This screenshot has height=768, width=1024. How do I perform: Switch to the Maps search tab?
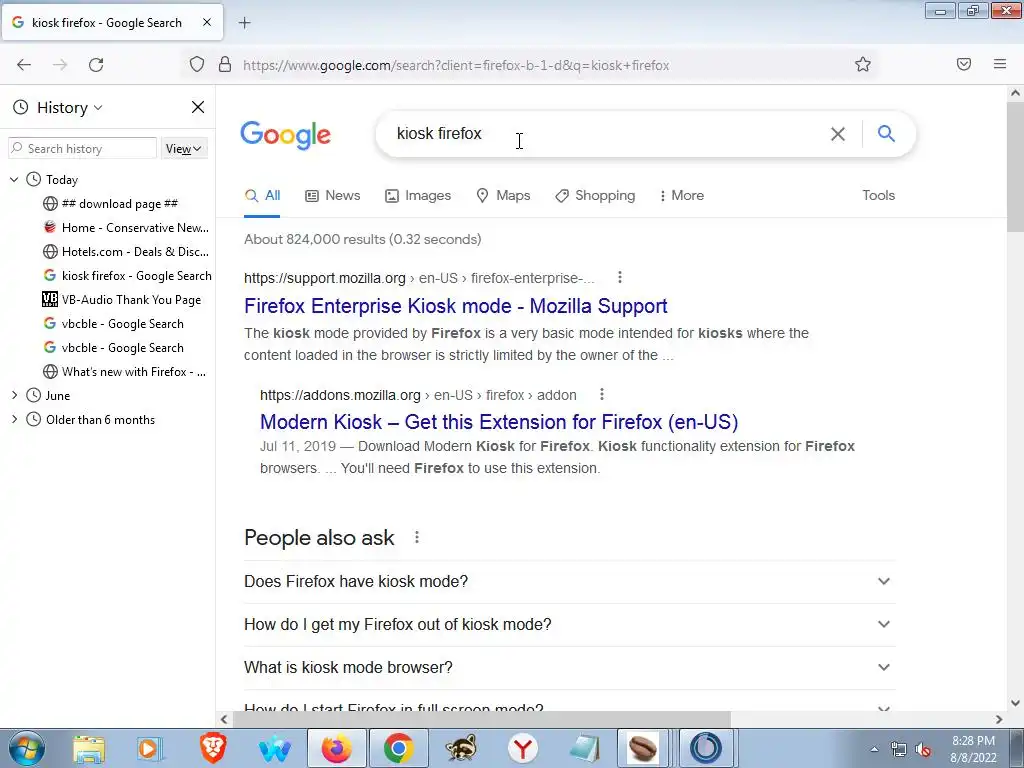[x=503, y=195]
